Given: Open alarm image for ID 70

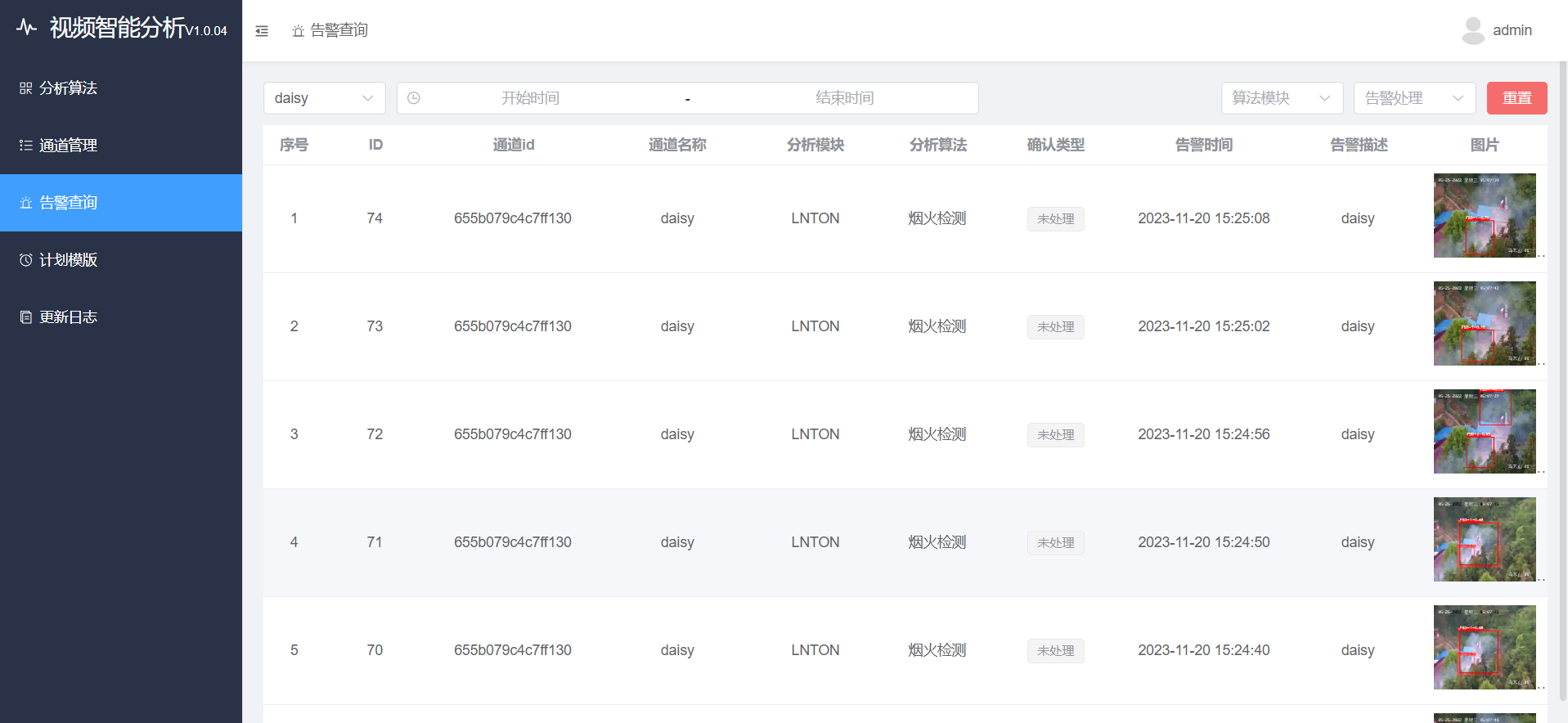Looking at the screenshot, I should click(1485, 647).
